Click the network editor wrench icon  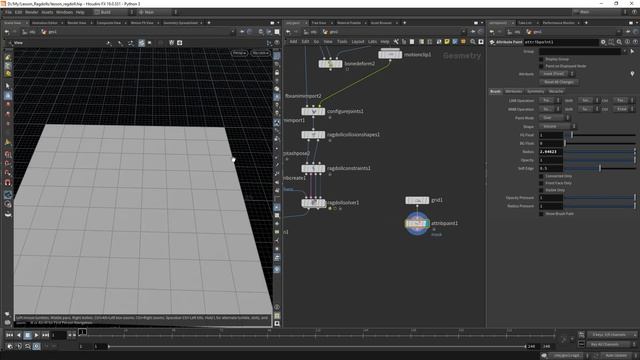point(396,42)
